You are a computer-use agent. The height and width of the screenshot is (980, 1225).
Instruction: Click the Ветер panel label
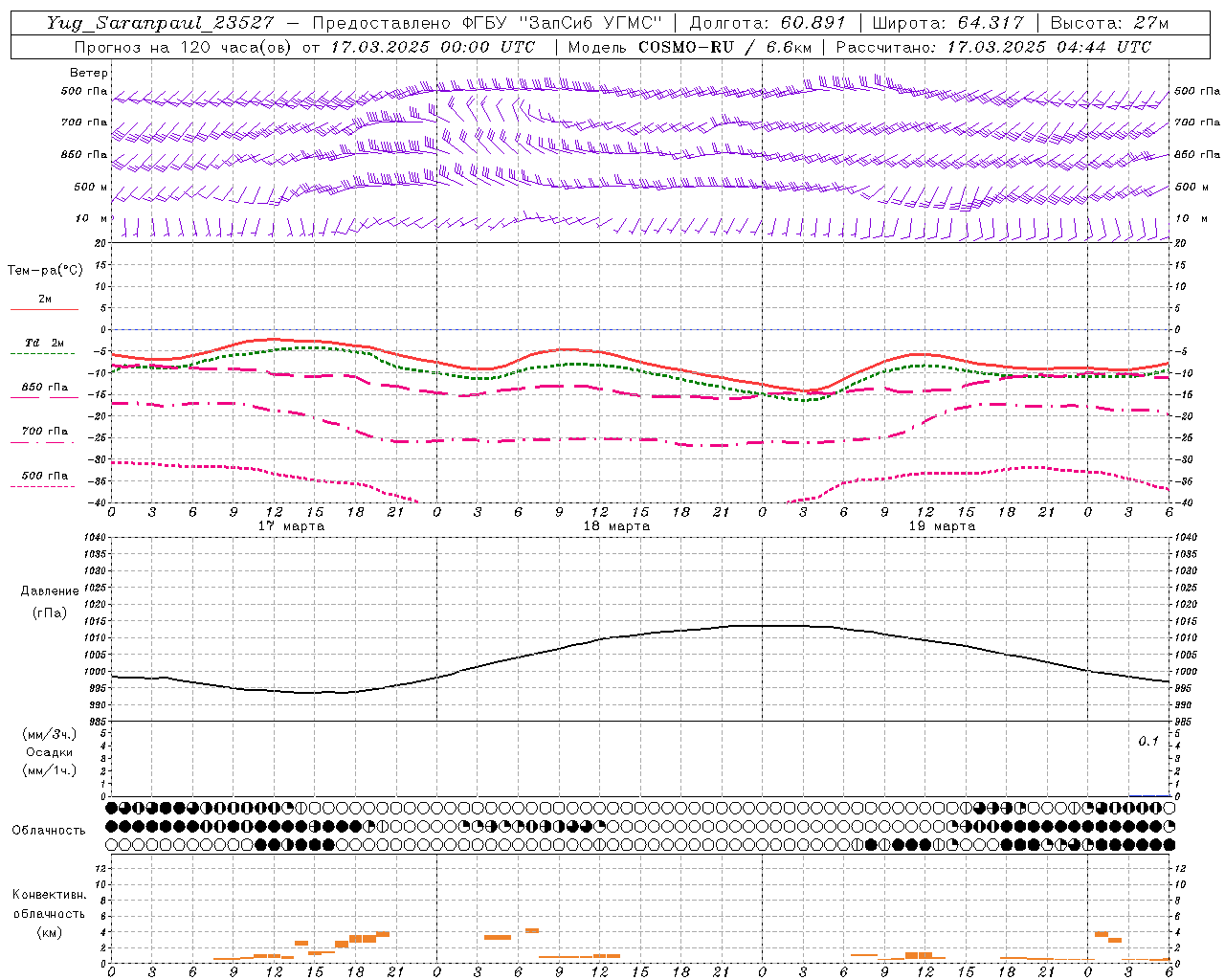click(x=89, y=73)
